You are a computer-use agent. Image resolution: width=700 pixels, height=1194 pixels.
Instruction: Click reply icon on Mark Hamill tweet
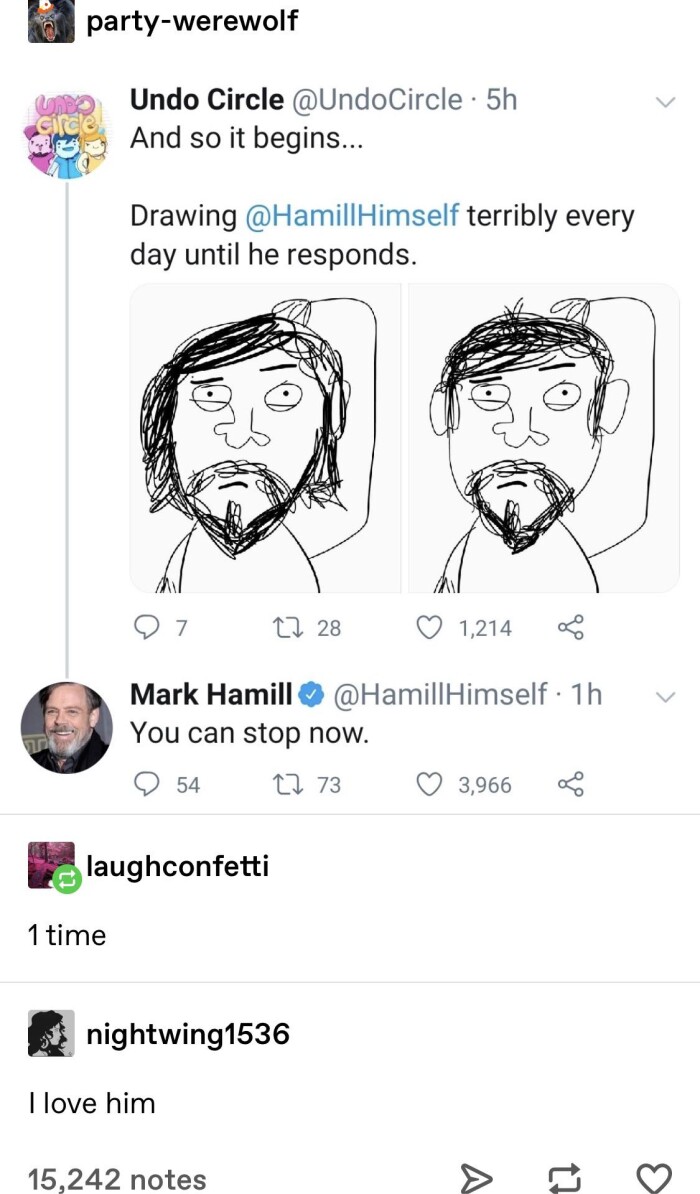coord(147,785)
